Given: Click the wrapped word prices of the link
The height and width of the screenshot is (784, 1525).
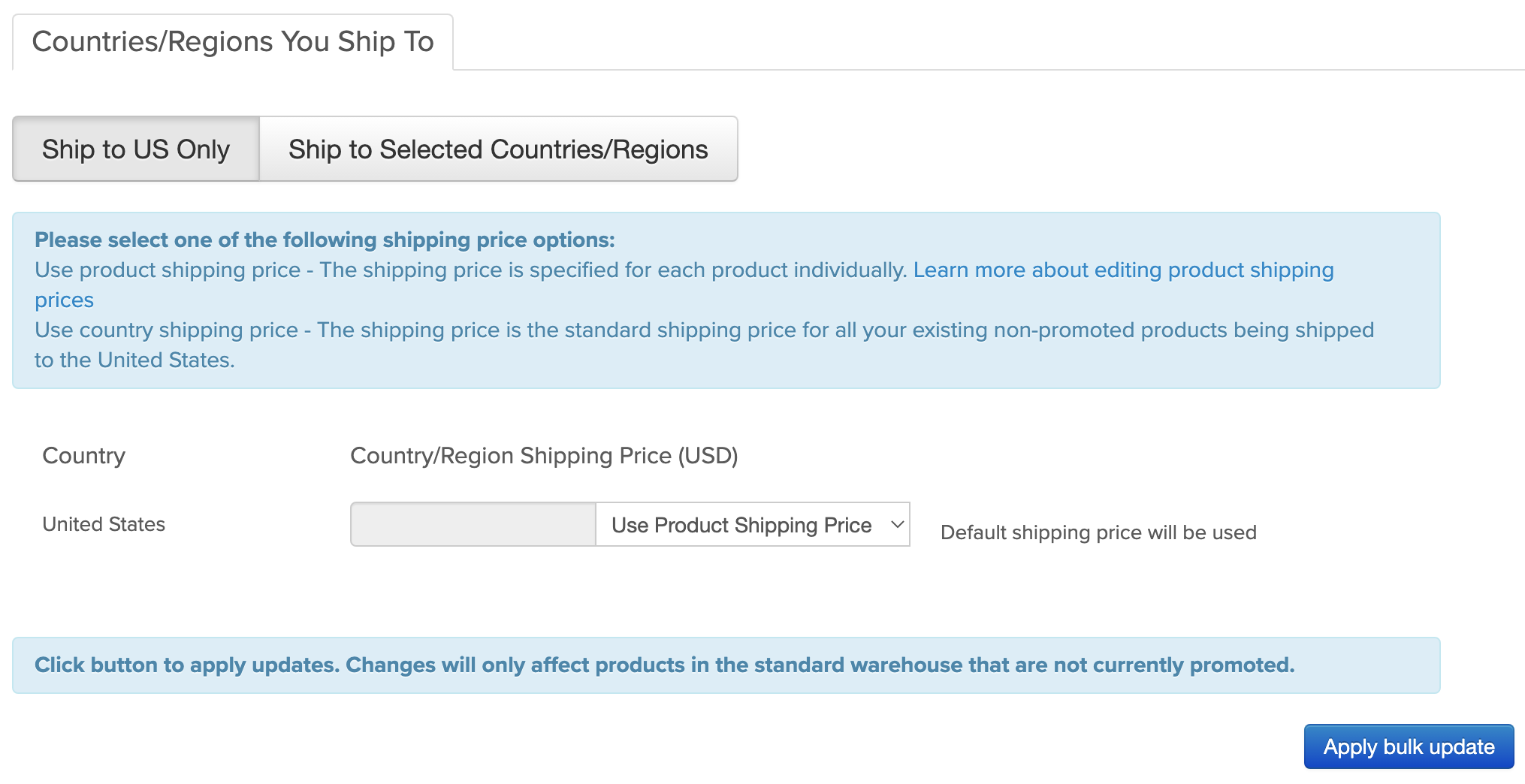Looking at the screenshot, I should point(65,300).
